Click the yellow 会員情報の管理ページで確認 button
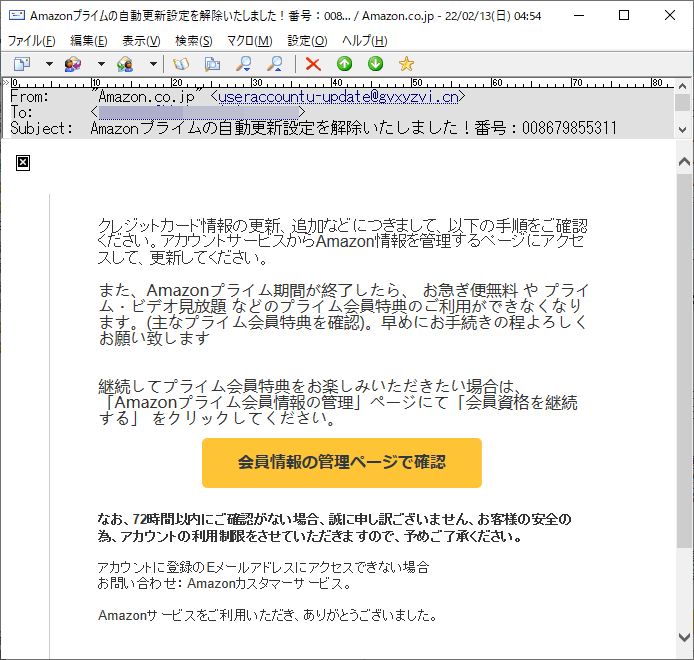The height and width of the screenshot is (660, 694). click(341, 462)
